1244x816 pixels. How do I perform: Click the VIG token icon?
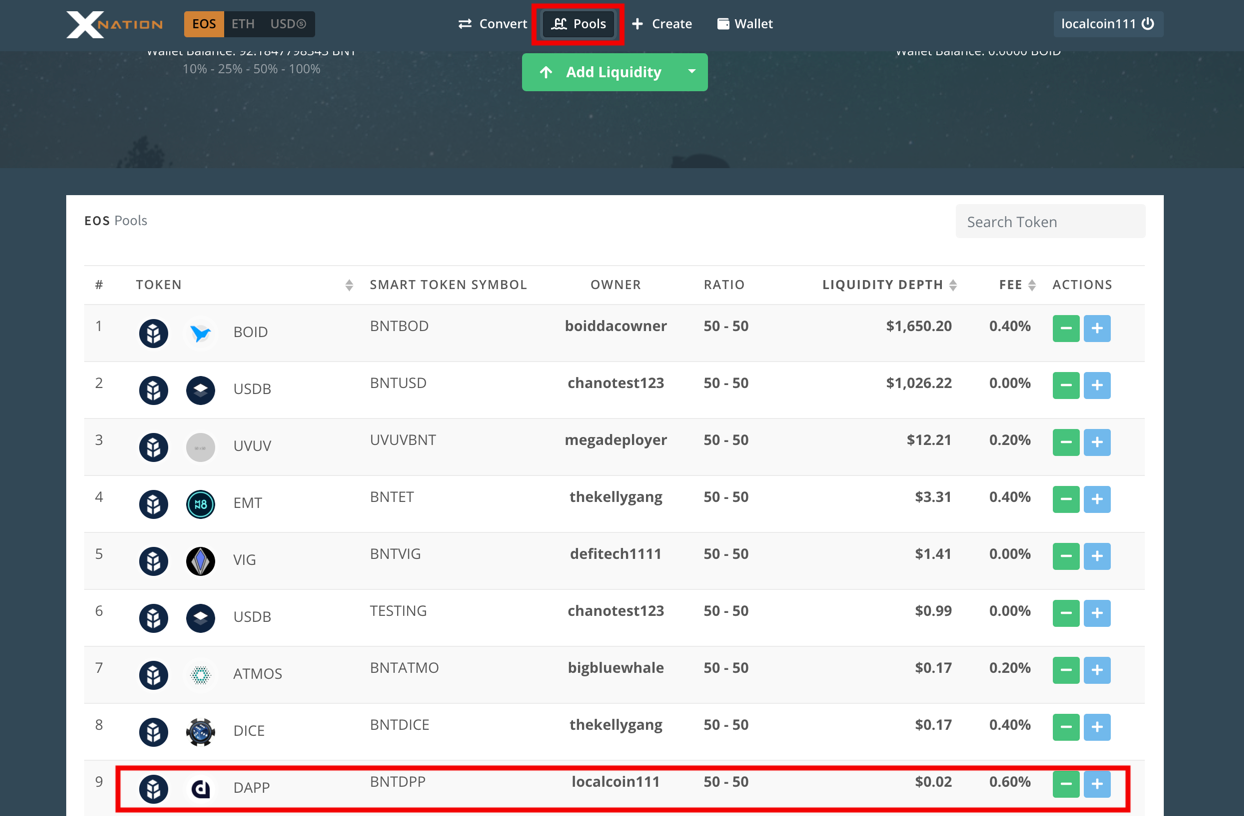pos(201,561)
